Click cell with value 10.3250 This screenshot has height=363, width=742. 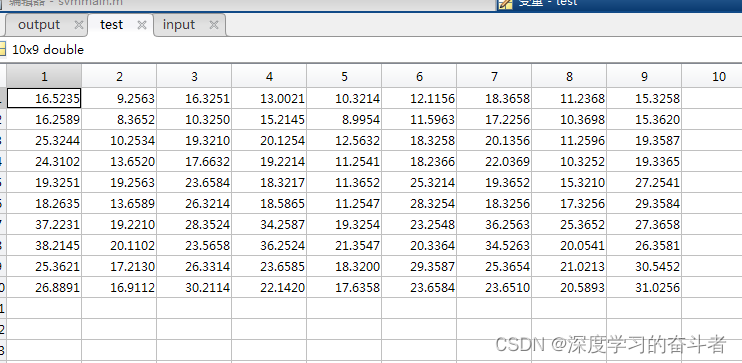pyautogui.click(x=194, y=119)
